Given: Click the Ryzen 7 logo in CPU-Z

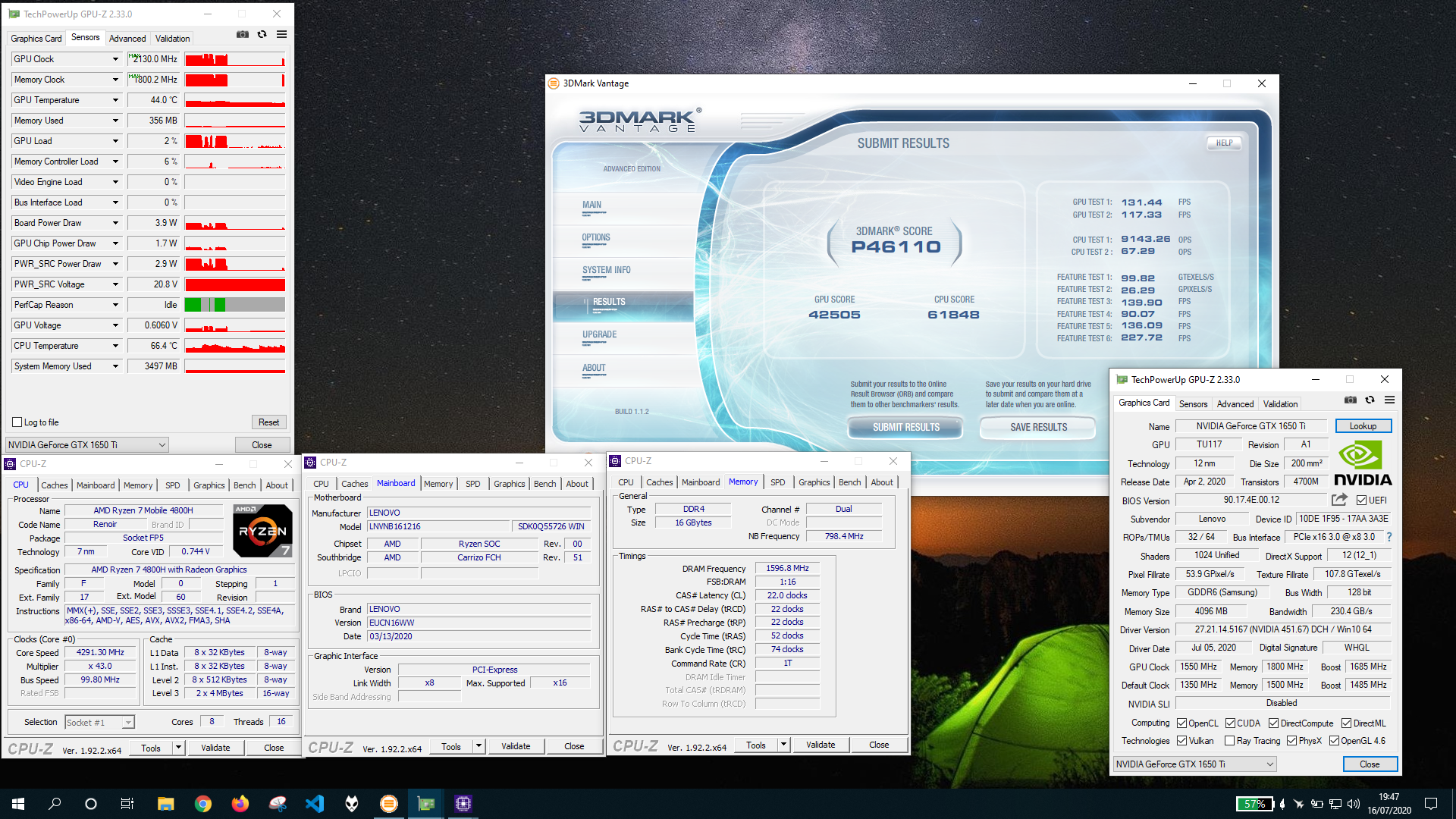Looking at the screenshot, I should pos(262,531).
